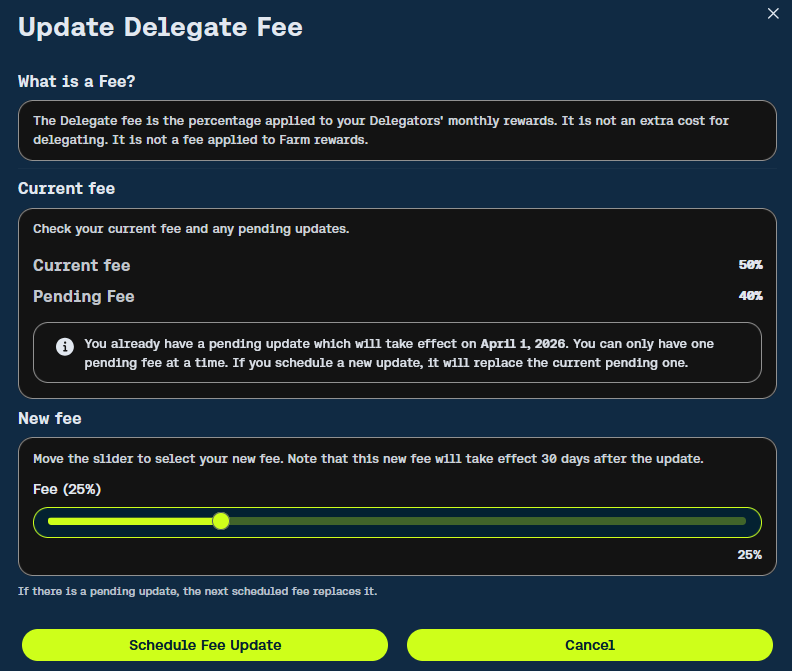Screen dimensions: 792x671
Task: Click the pending update notice text
Action: pos(400,353)
